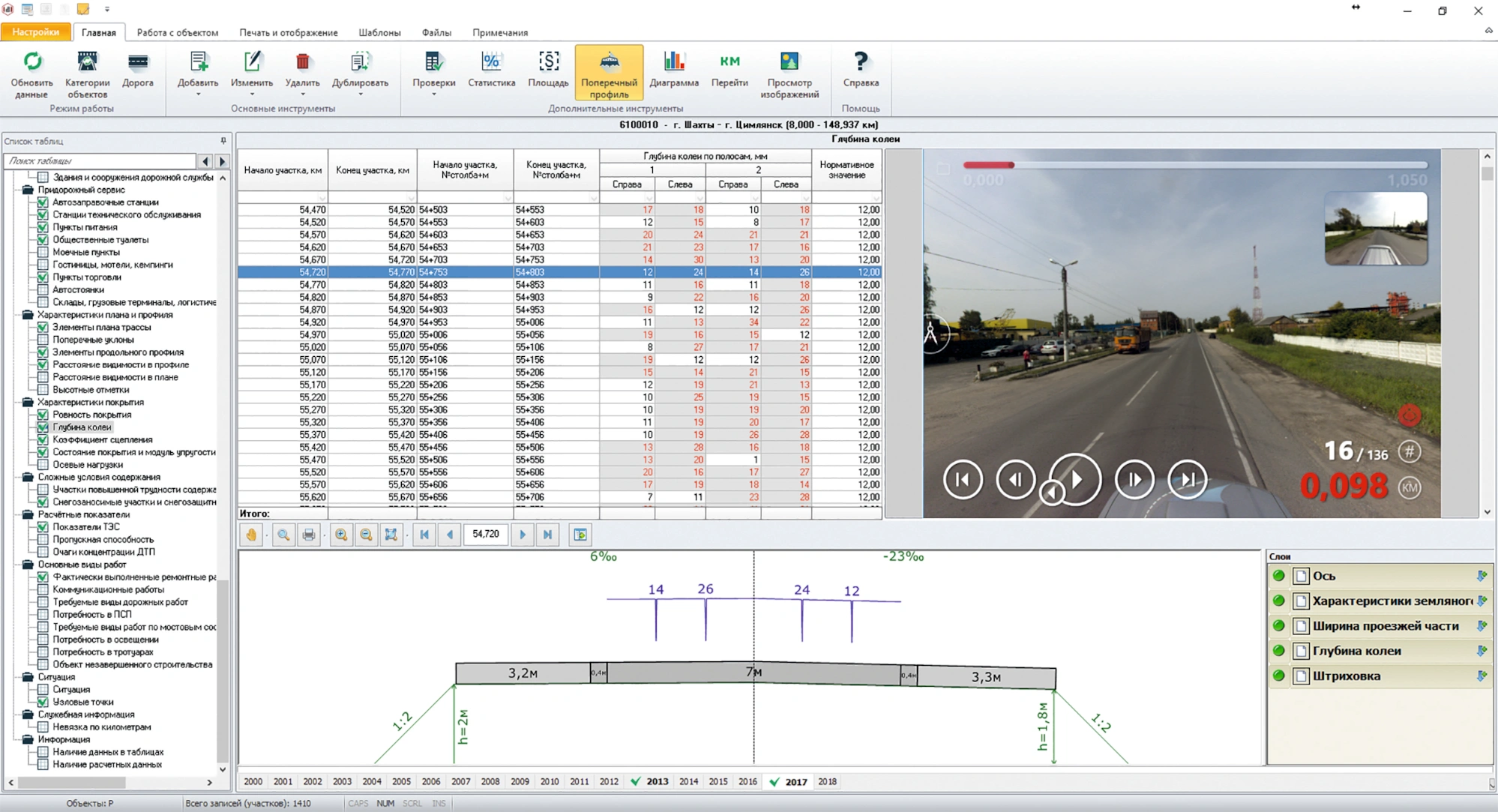Image resolution: width=1498 pixels, height=812 pixels.
Task: Open the Добавить dropdown arrow
Action: [198, 95]
